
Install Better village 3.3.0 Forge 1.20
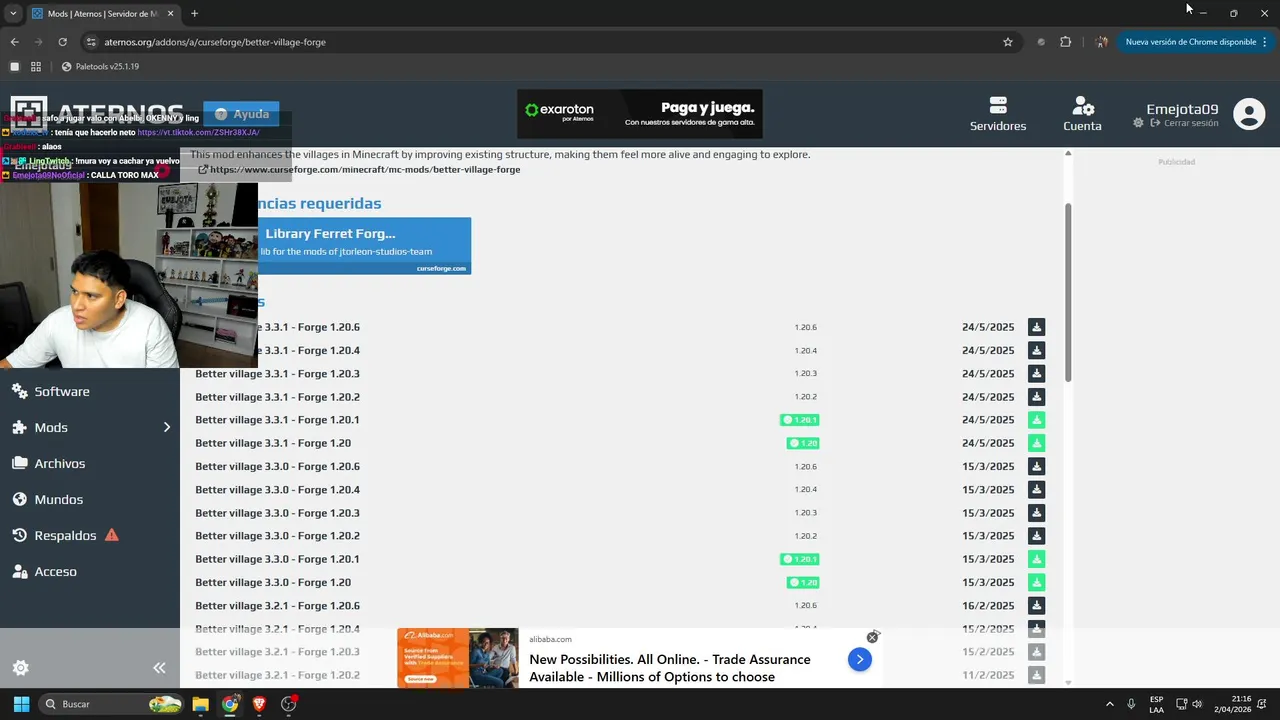point(1036,582)
